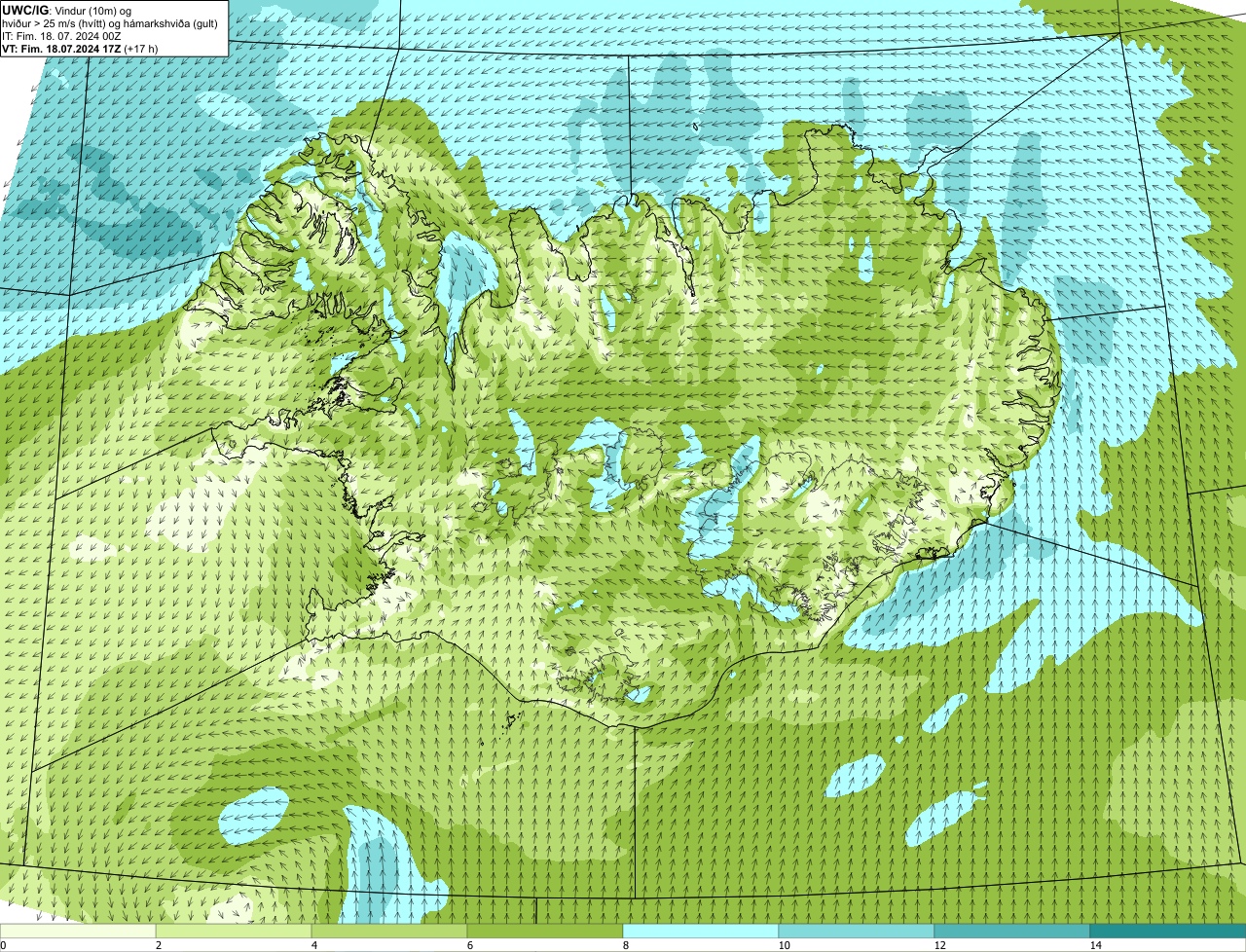Viewport: 1246px width, 952px height.
Task: Click the 12–14 m/s teal legend swatch
Action: [1012, 932]
